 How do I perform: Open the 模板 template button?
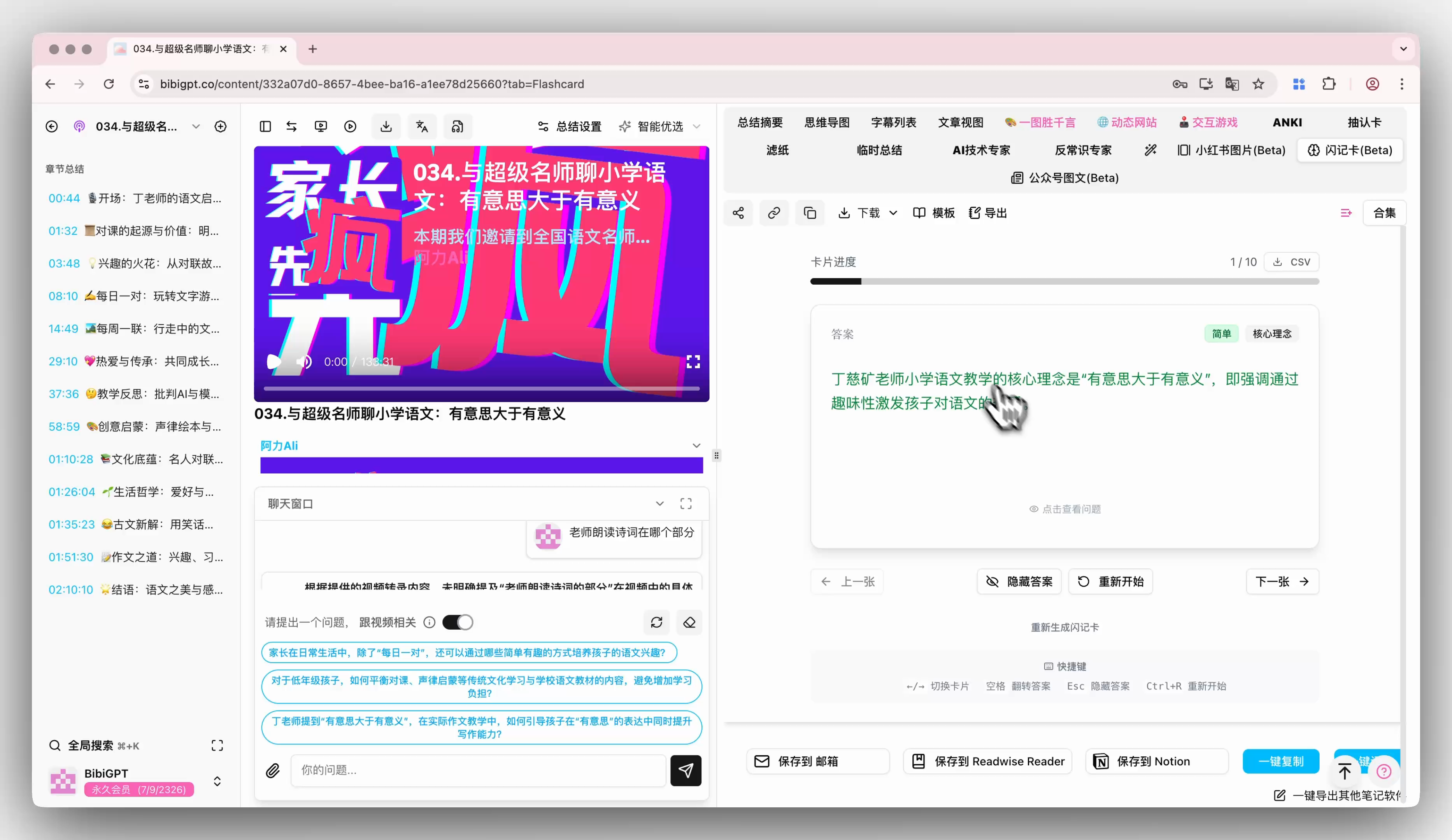(934, 213)
